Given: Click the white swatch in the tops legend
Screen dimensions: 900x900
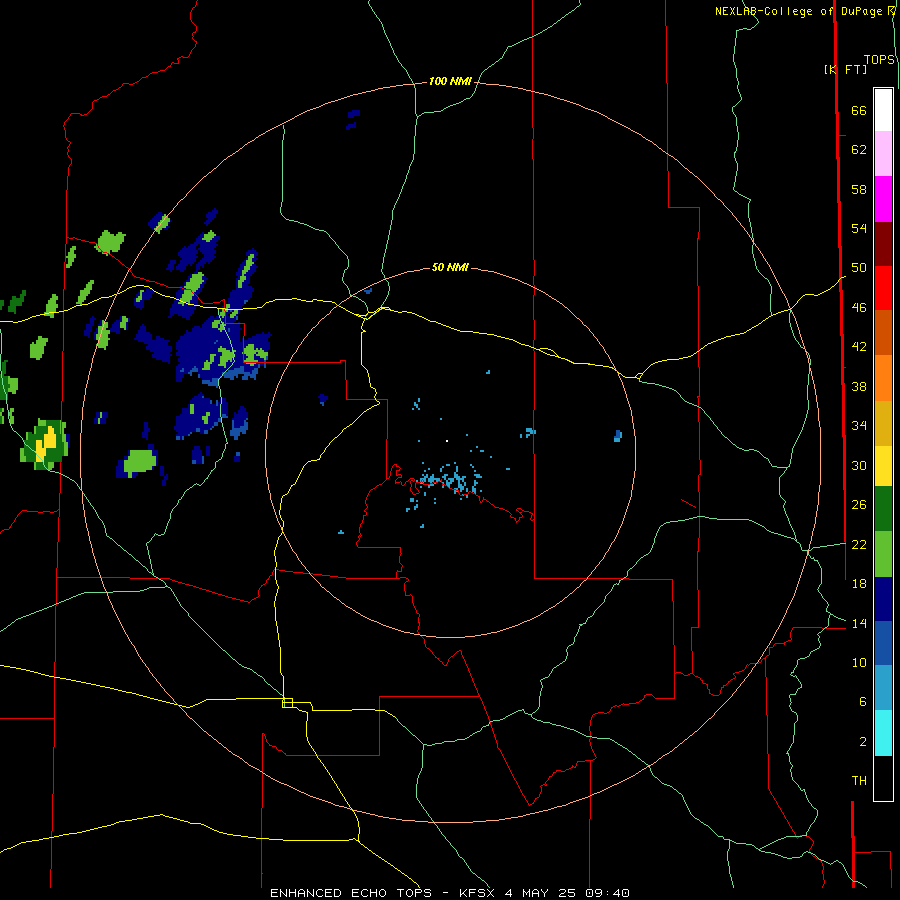Looking at the screenshot, I should coord(883,110).
